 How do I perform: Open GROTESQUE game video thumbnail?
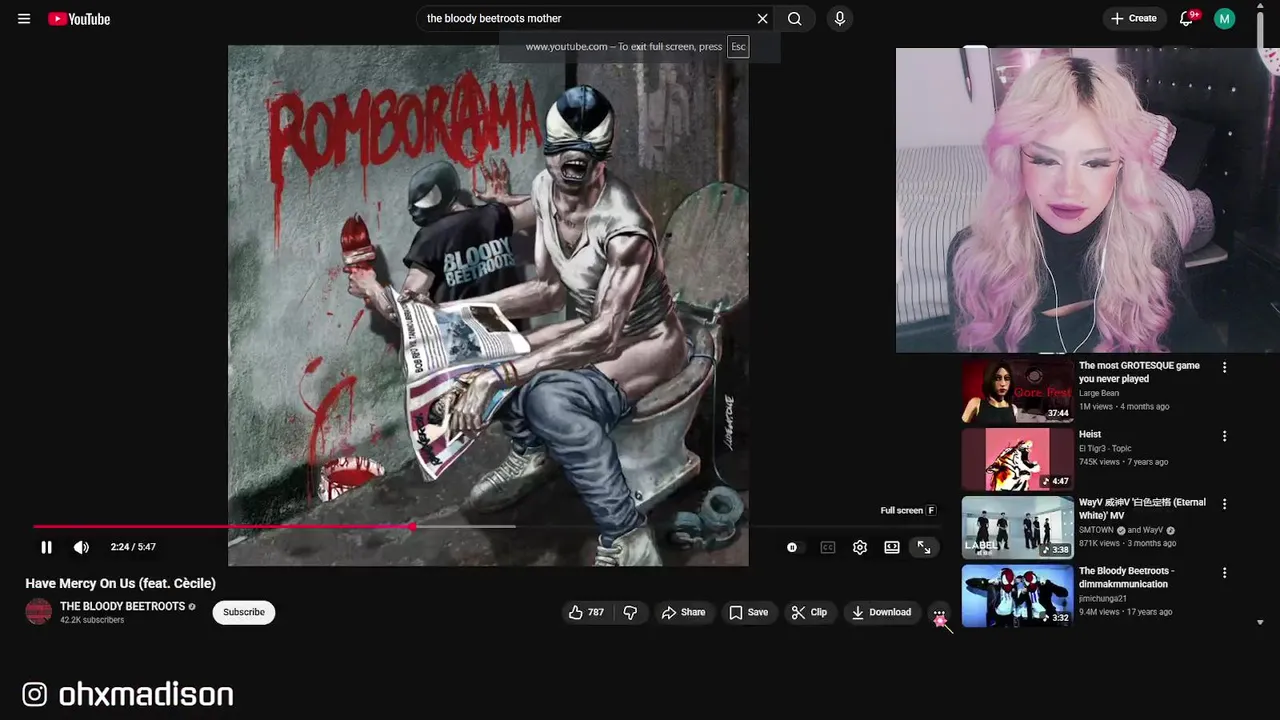pyautogui.click(x=1017, y=391)
